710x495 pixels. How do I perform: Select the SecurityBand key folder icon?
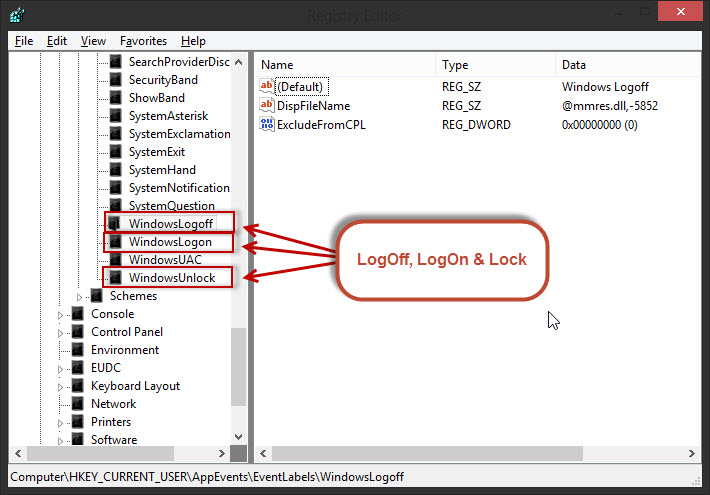coord(116,80)
